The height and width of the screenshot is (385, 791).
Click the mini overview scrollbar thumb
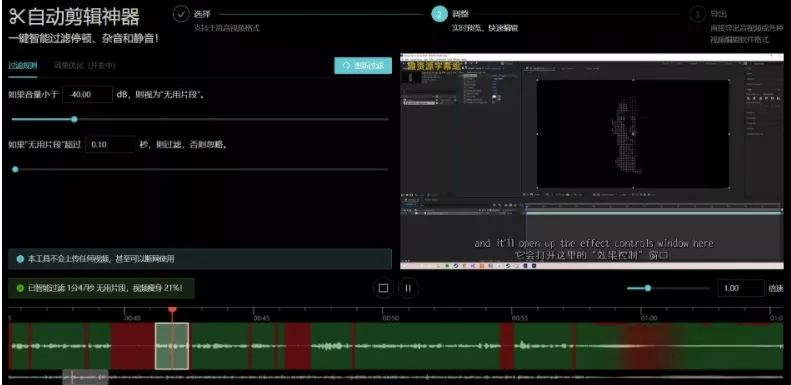(x=85, y=377)
